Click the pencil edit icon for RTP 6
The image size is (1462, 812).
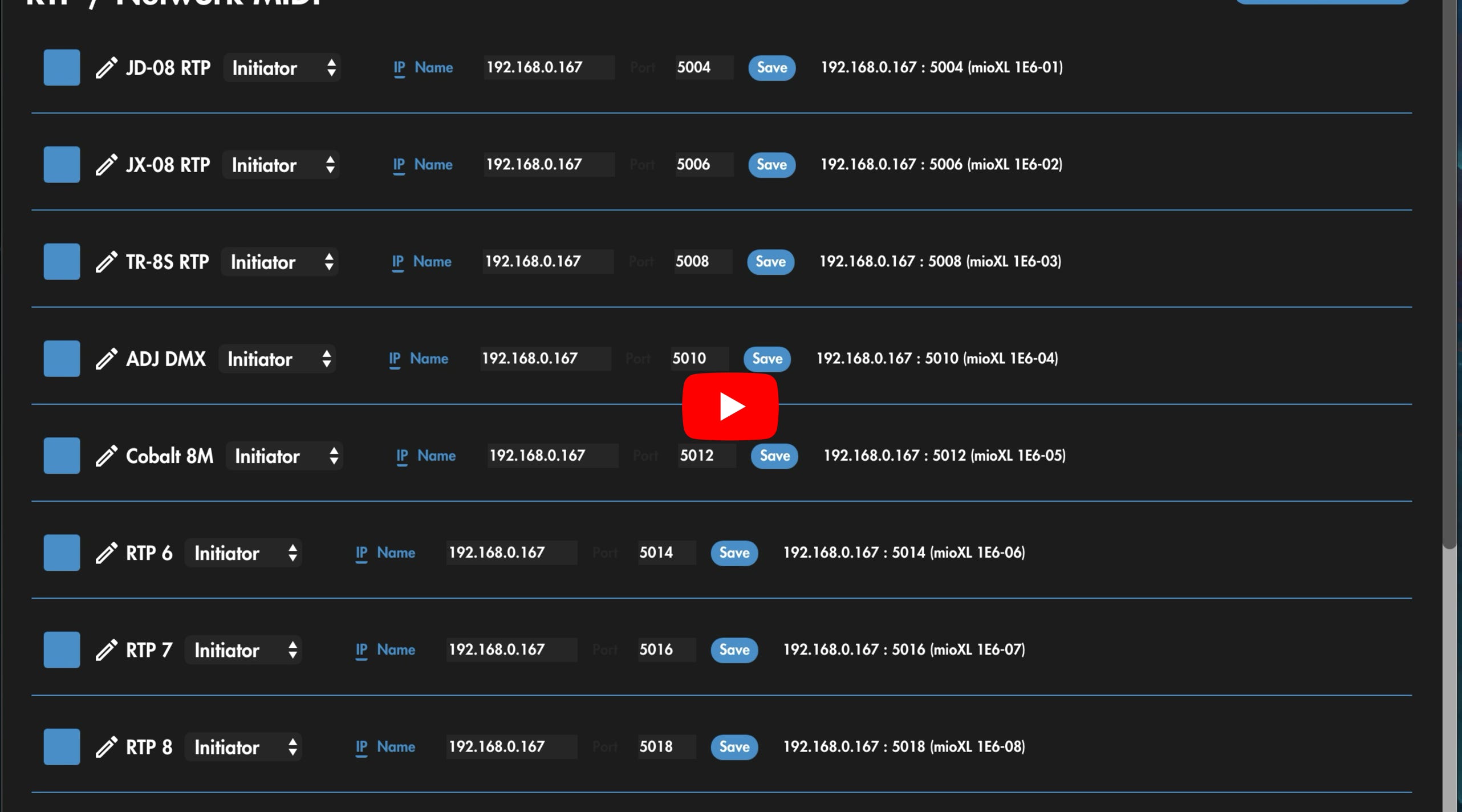point(106,553)
